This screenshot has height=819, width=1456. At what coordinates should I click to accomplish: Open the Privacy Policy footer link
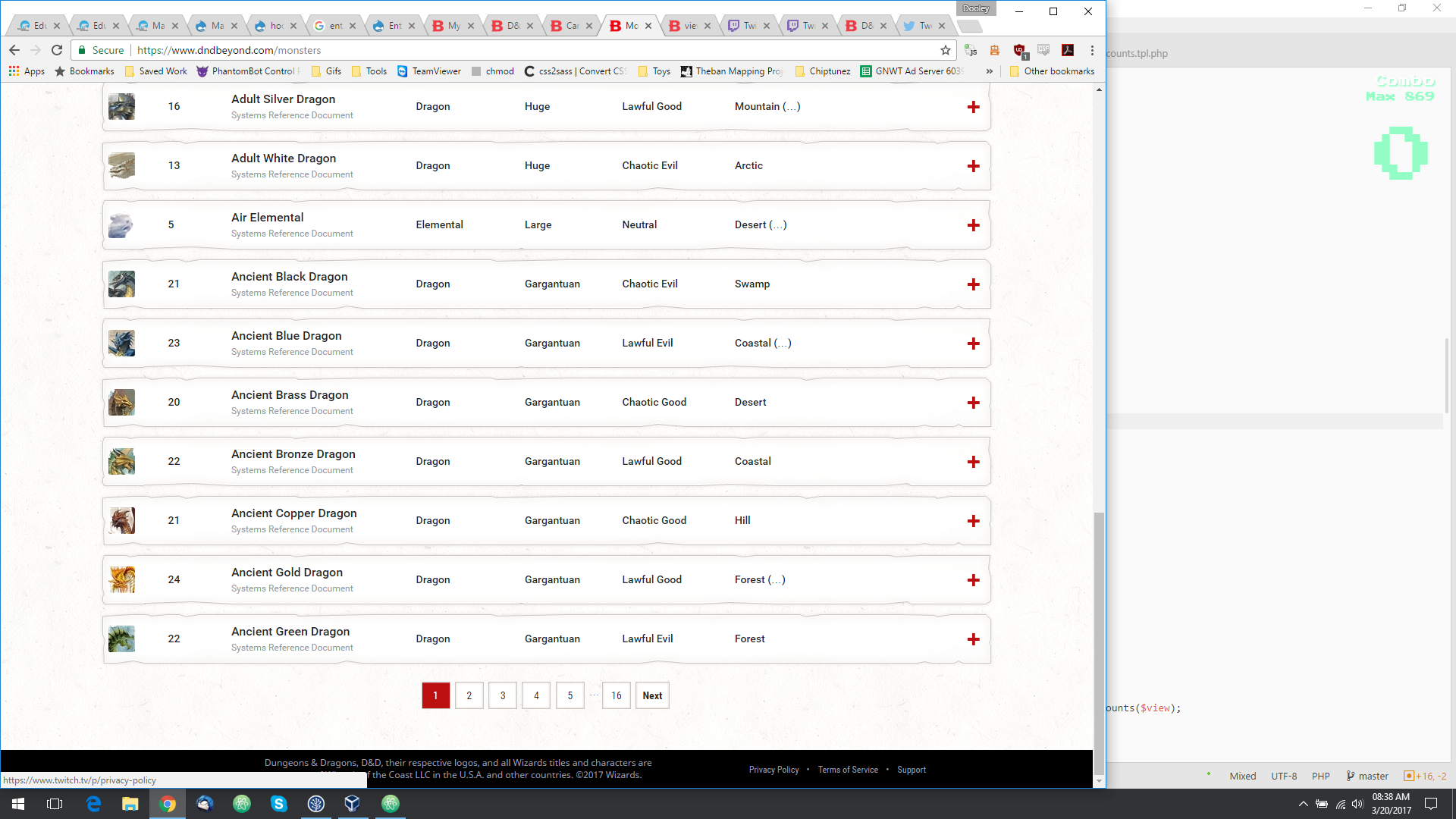pos(773,770)
